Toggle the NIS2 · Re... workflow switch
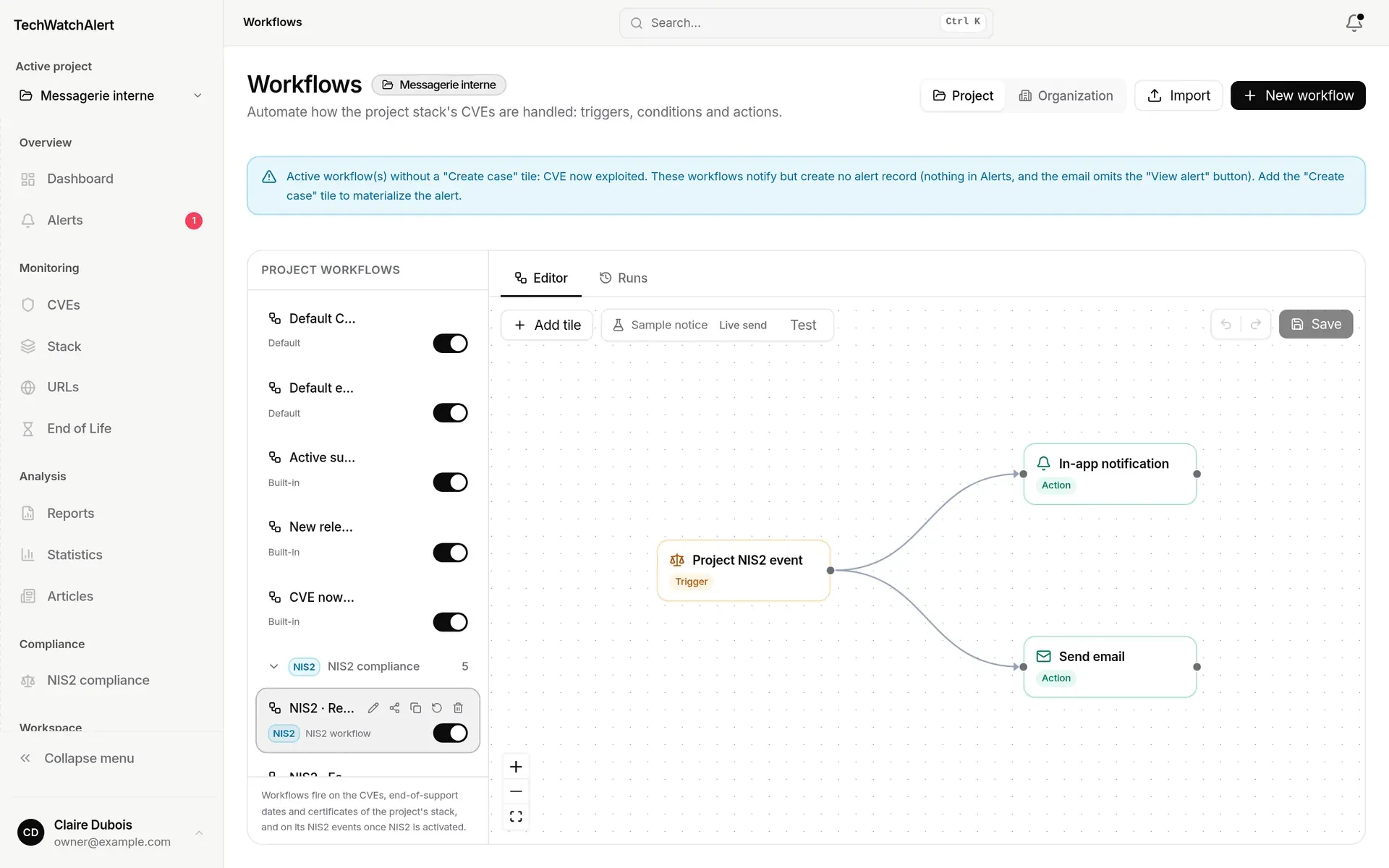Viewport: 1389px width, 868px height. [450, 733]
